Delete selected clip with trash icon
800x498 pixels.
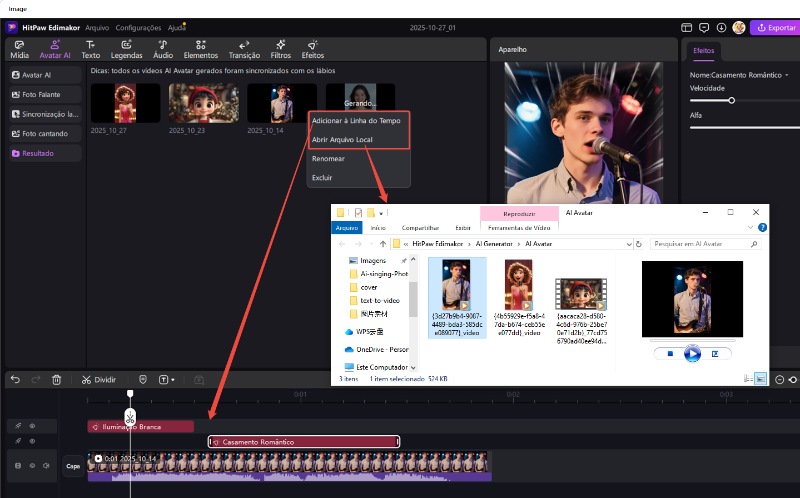[57, 380]
